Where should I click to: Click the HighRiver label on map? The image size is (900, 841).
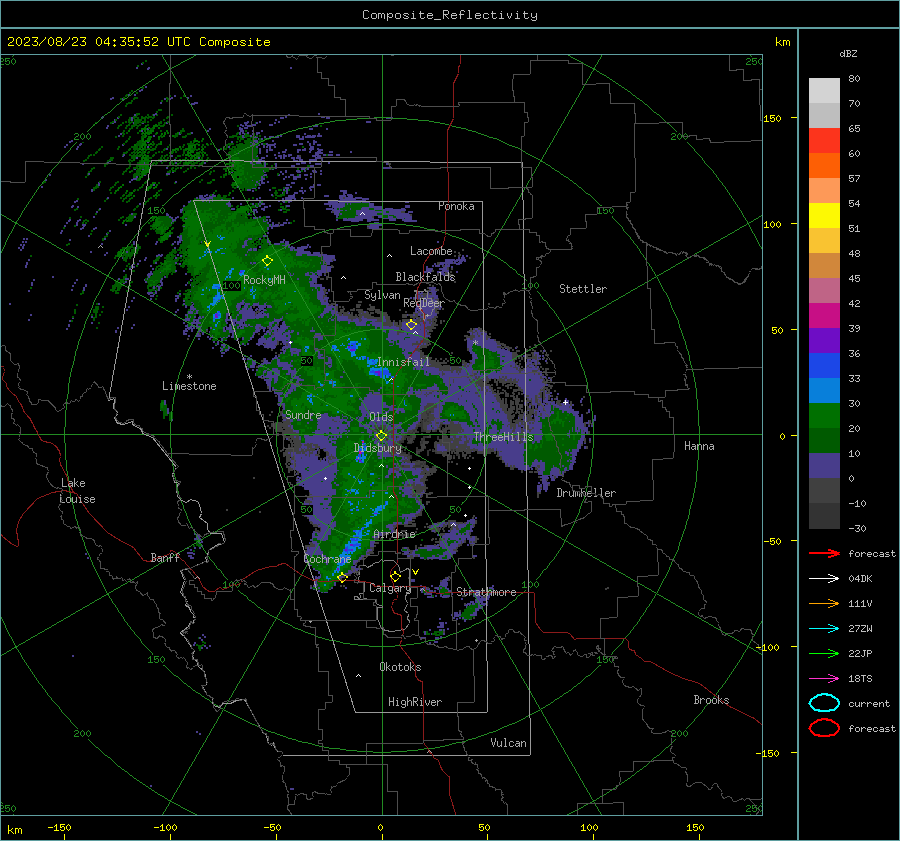[x=415, y=702]
